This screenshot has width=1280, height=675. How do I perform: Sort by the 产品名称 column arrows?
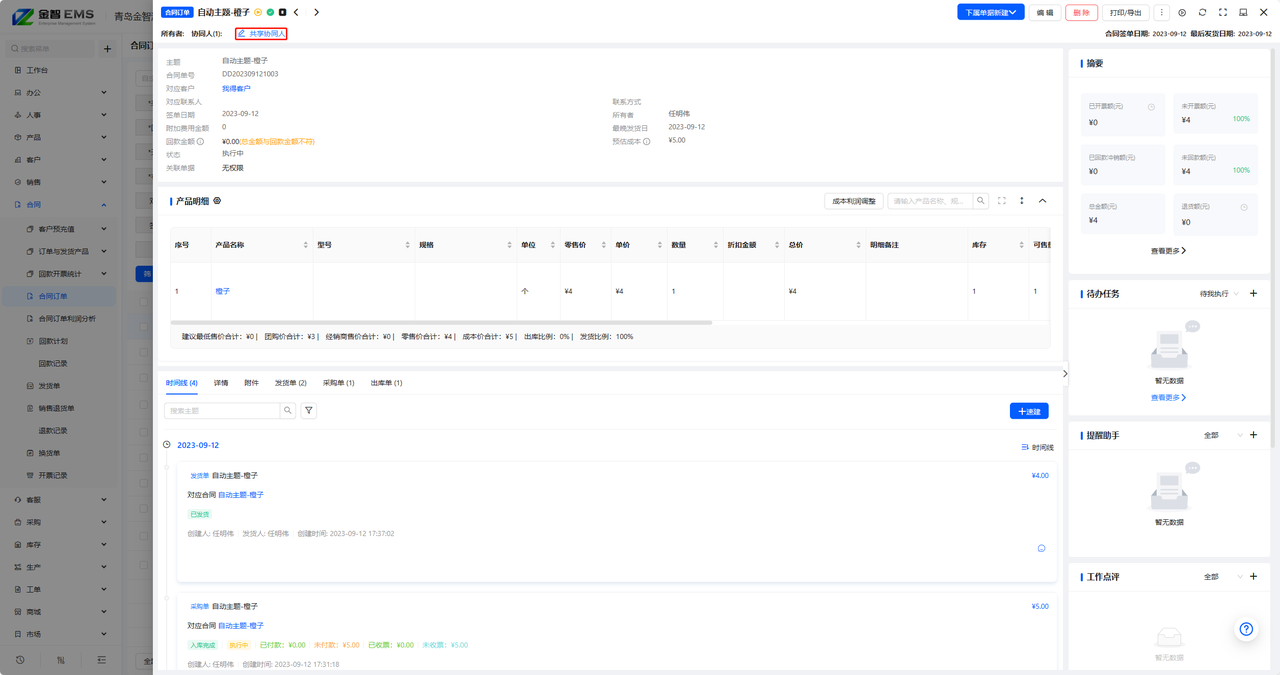(306, 245)
